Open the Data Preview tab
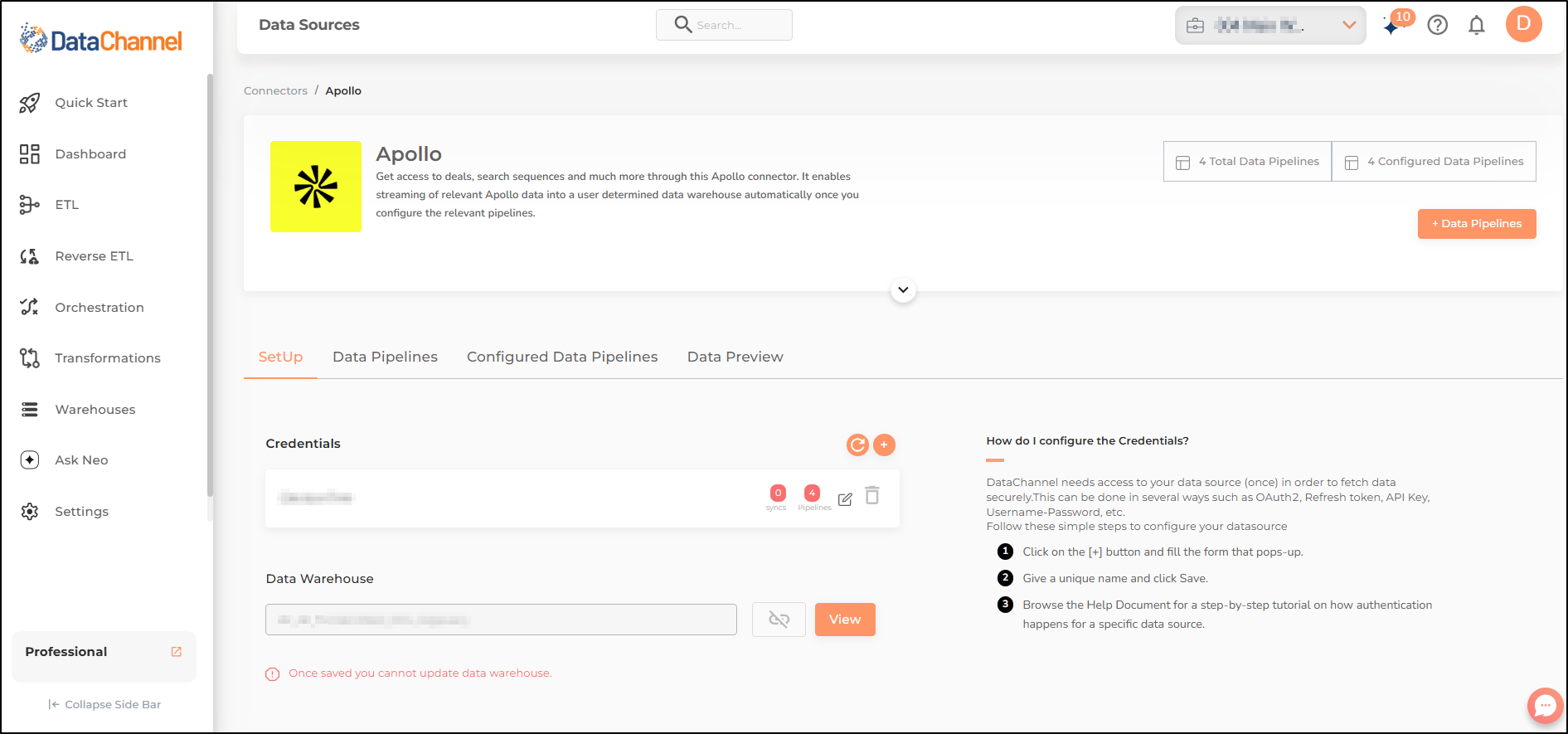This screenshot has width=1568, height=734. tap(735, 357)
